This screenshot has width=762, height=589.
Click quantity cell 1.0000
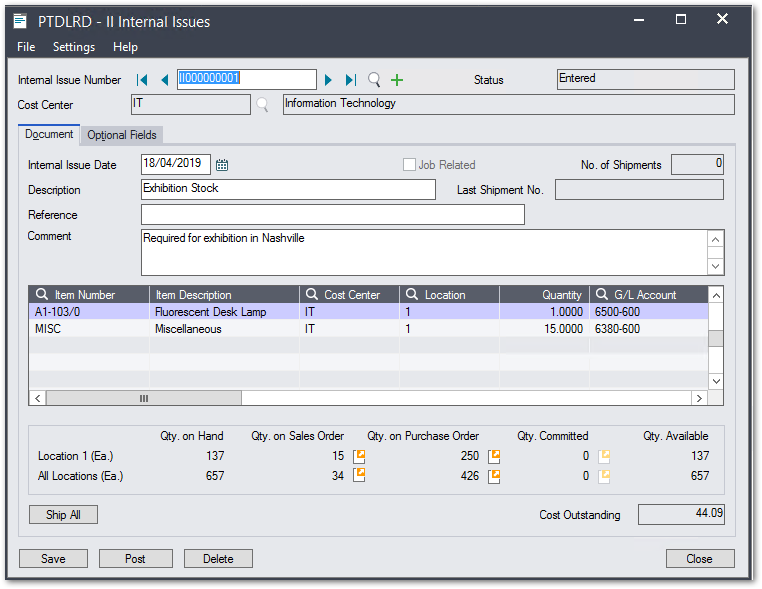coord(544,312)
